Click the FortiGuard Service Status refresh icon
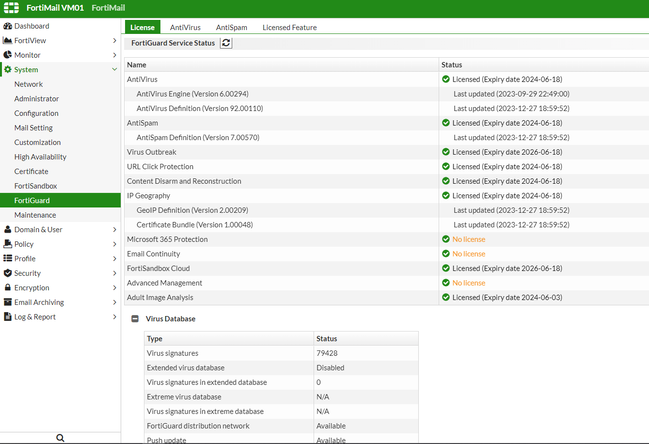Viewport: 649px width, 444px height. 226,44
